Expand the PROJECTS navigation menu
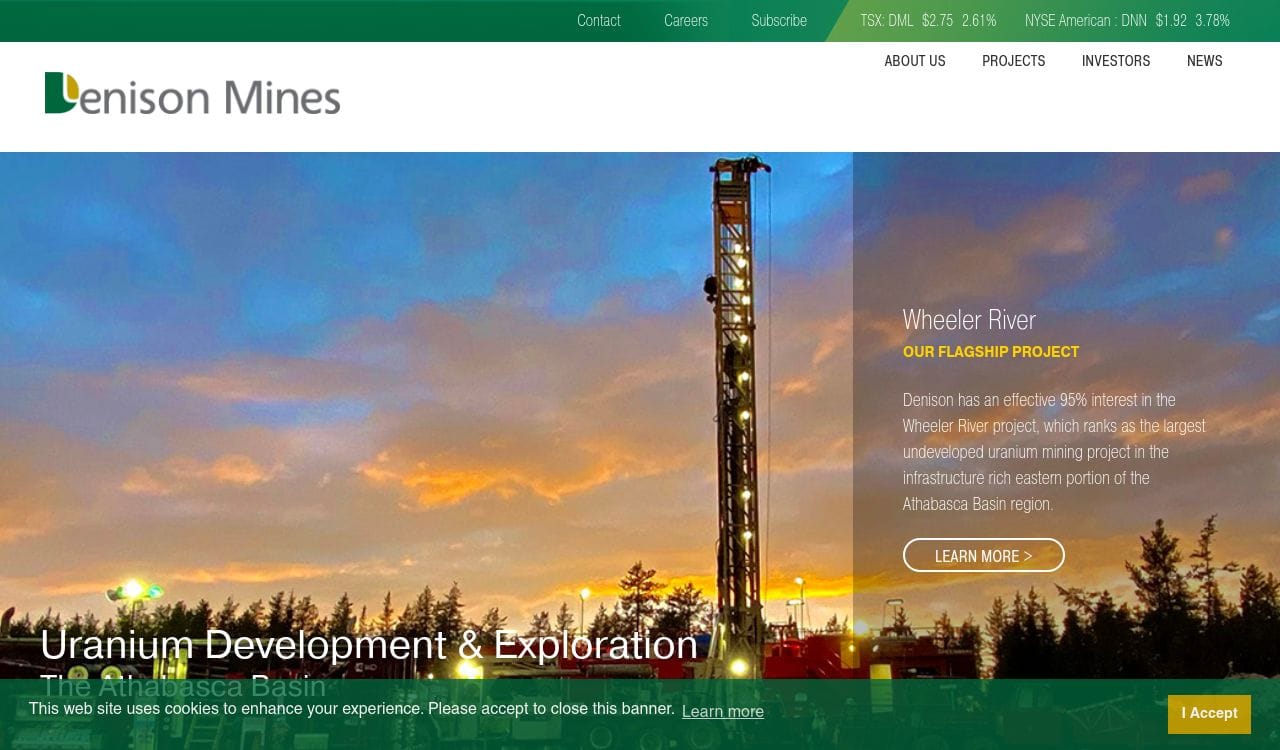Viewport: 1280px width, 750px height. click(1013, 61)
